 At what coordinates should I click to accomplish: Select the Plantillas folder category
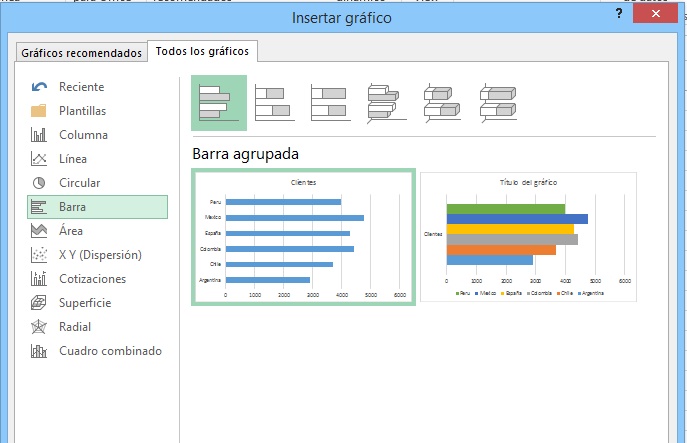[82, 111]
